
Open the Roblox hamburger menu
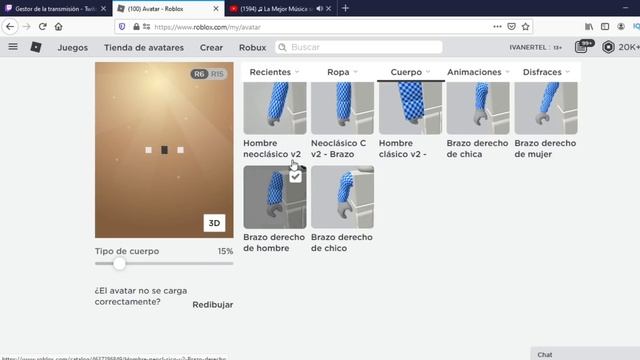click(13, 47)
